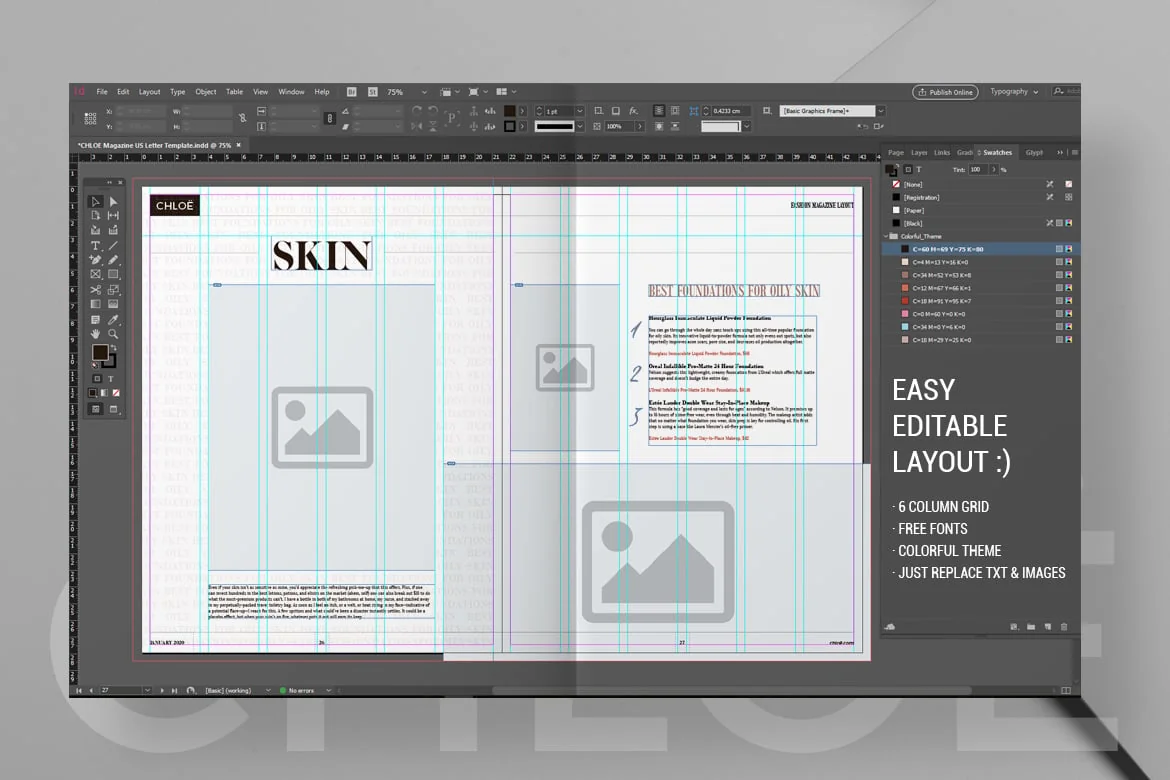Click the fx effects icon in control bar
The height and width of the screenshot is (780, 1170).
[634, 111]
